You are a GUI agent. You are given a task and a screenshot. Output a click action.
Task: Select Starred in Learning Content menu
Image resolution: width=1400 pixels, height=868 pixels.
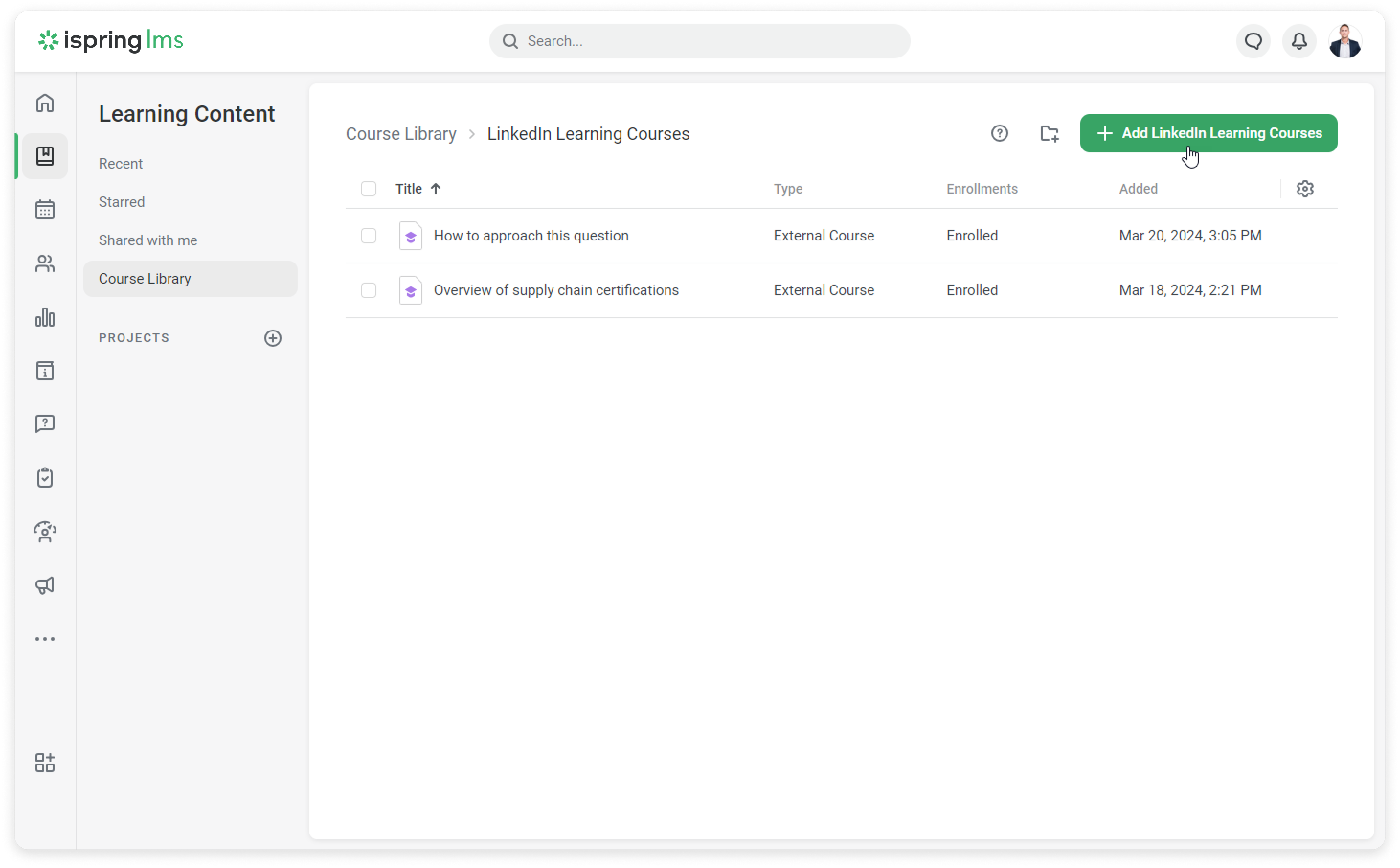click(122, 202)
